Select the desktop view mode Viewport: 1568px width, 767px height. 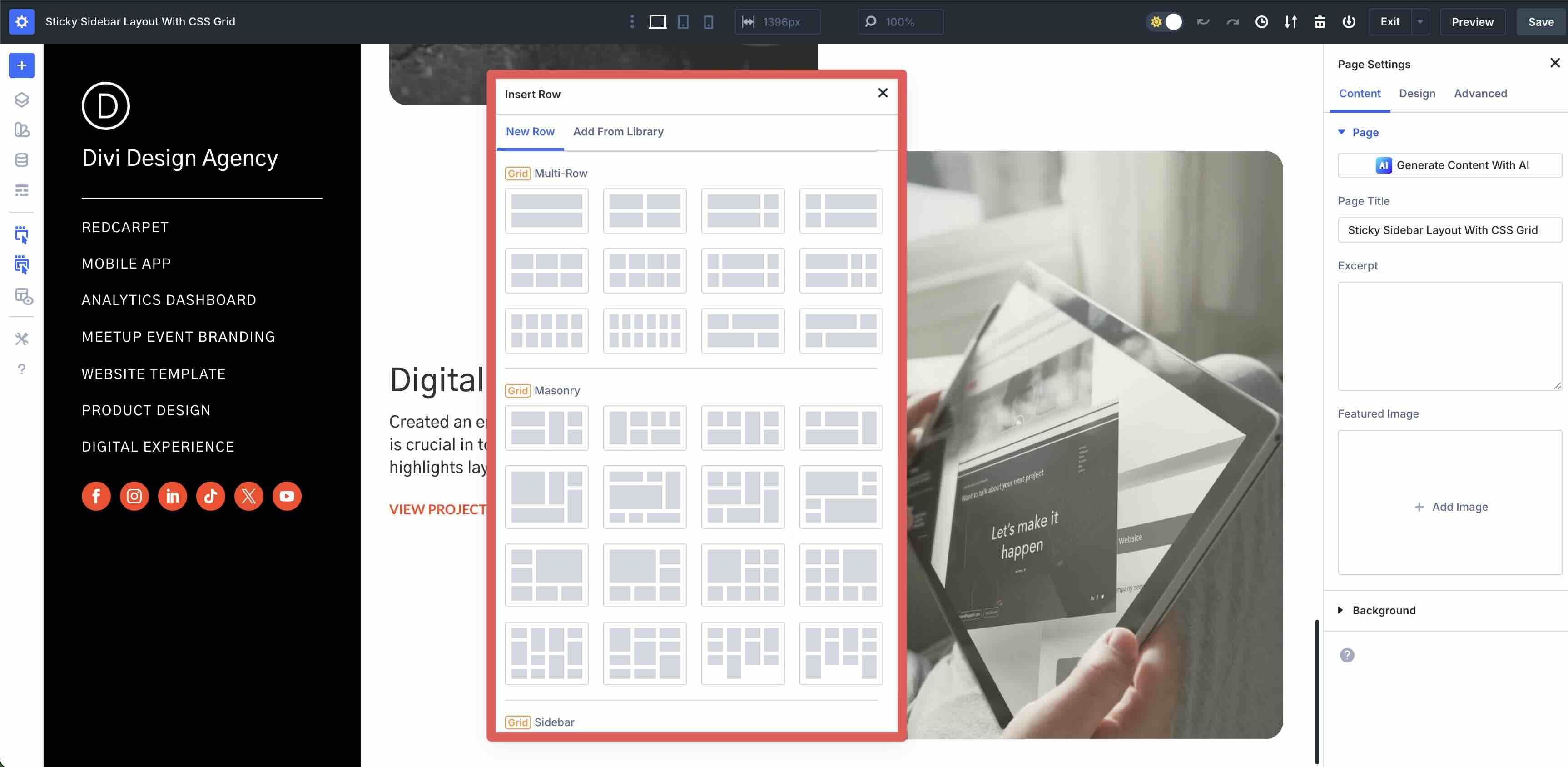[x=657, y=21]
